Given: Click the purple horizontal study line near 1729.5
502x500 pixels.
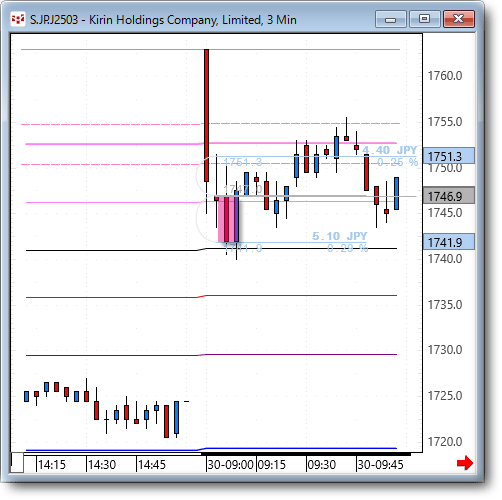Looking at the screenshot, I should point(211,355).
